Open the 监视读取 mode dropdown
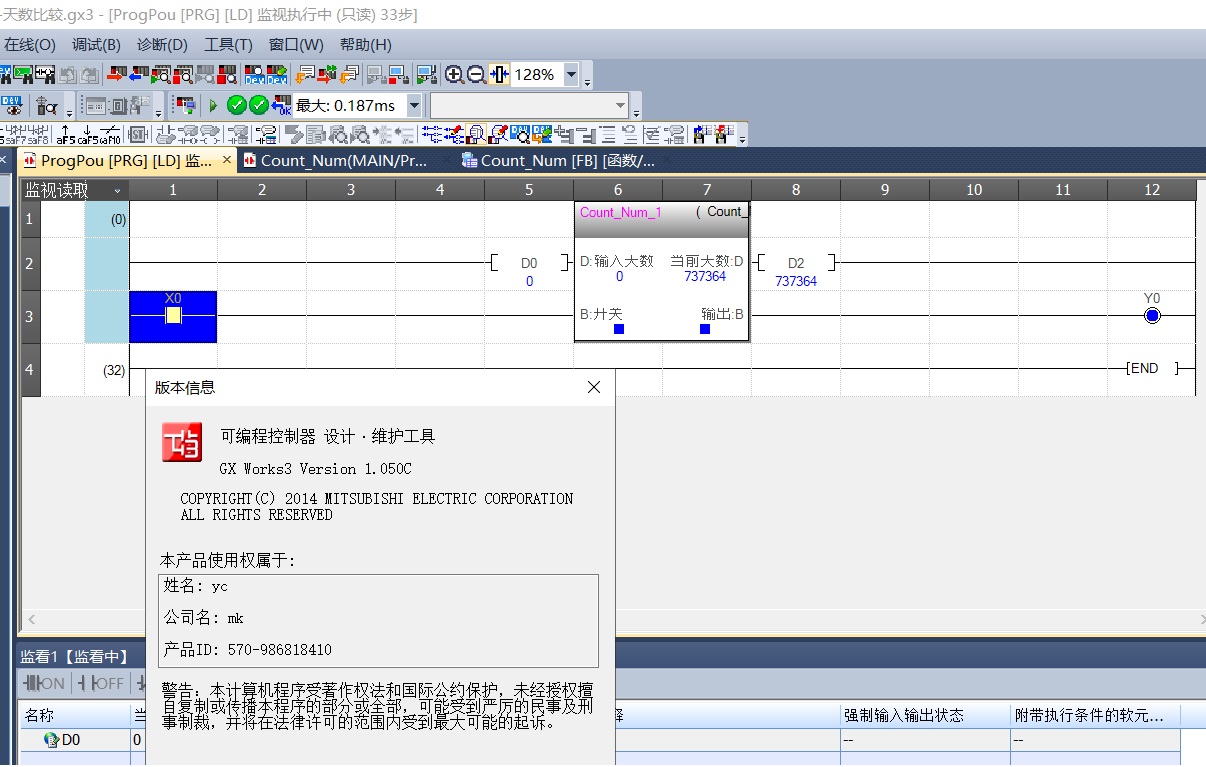Viewport: 1206px width, 767px height. click(117, 191)
